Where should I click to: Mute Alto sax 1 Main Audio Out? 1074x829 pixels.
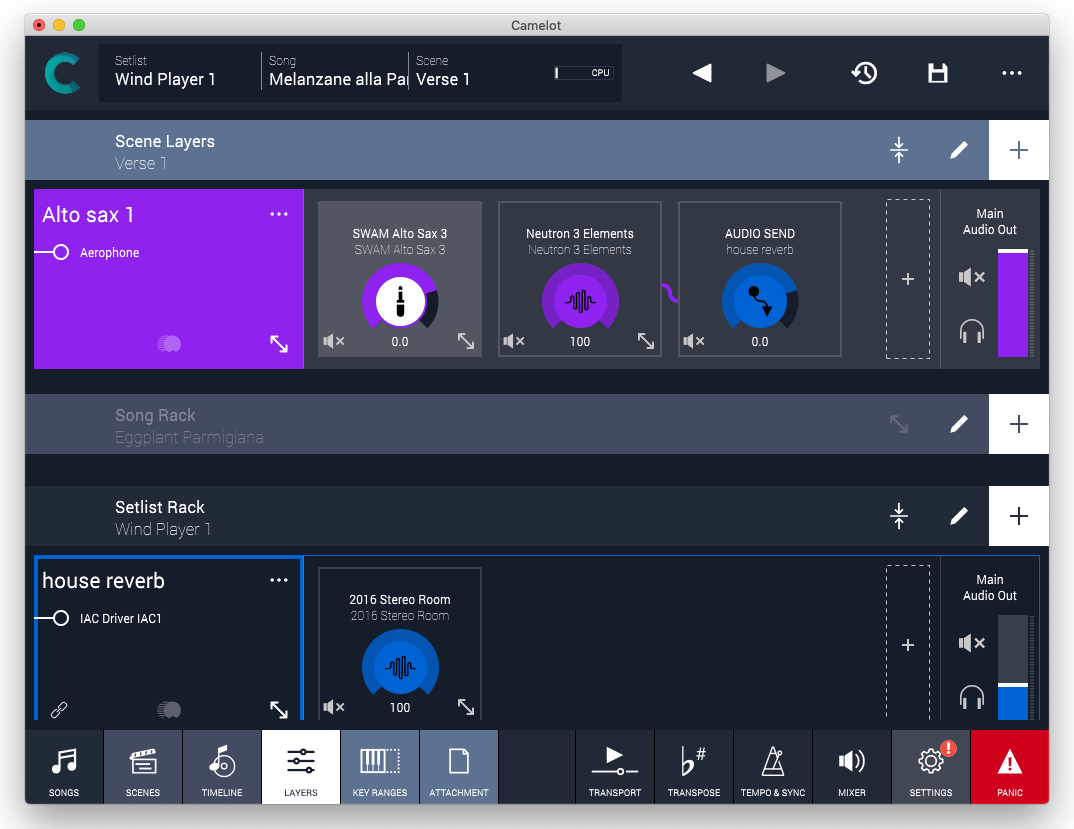[972, 277]
